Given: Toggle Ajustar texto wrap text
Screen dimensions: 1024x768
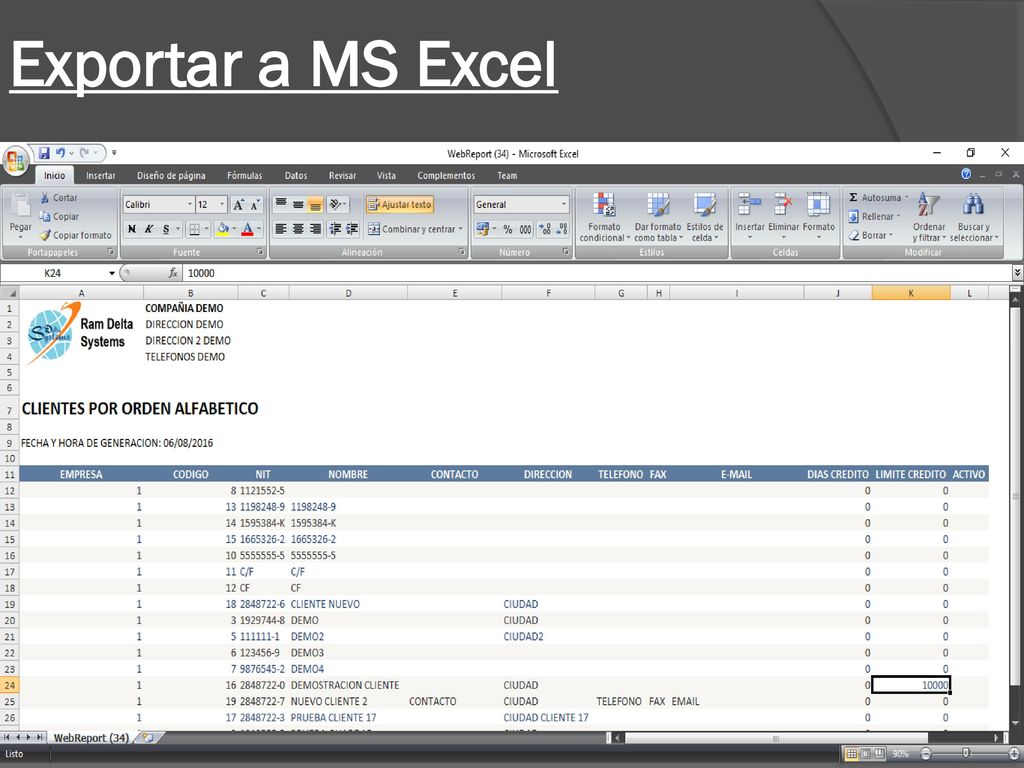Looking at the screenshot, I should click(400, 204).
